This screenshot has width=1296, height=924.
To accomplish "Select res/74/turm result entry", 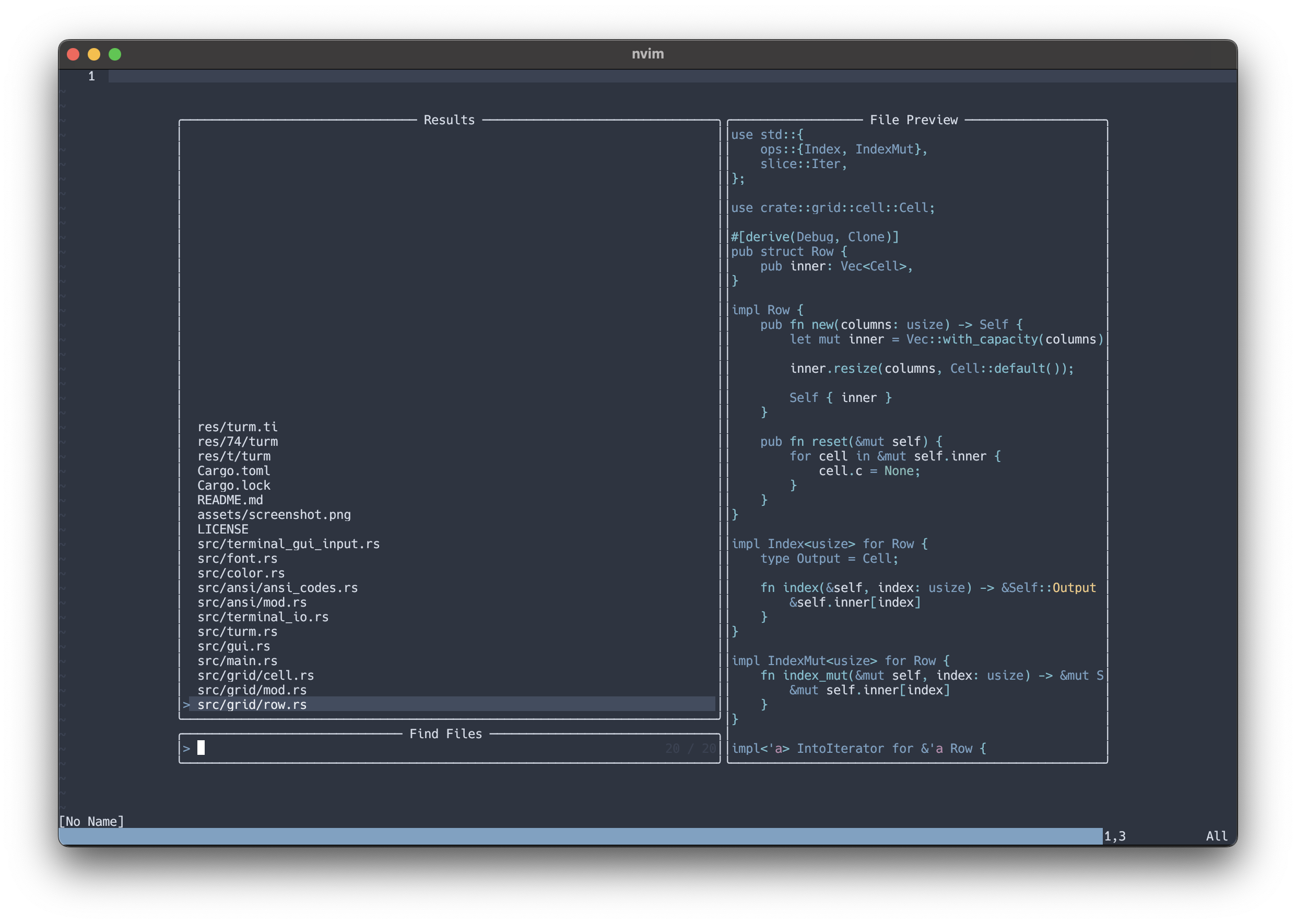I will [x=238, y=442].
